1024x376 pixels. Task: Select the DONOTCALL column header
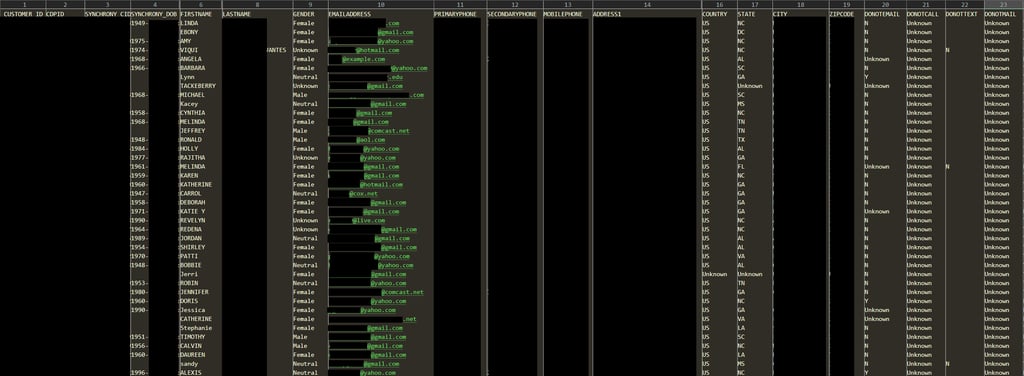point(922,14)
